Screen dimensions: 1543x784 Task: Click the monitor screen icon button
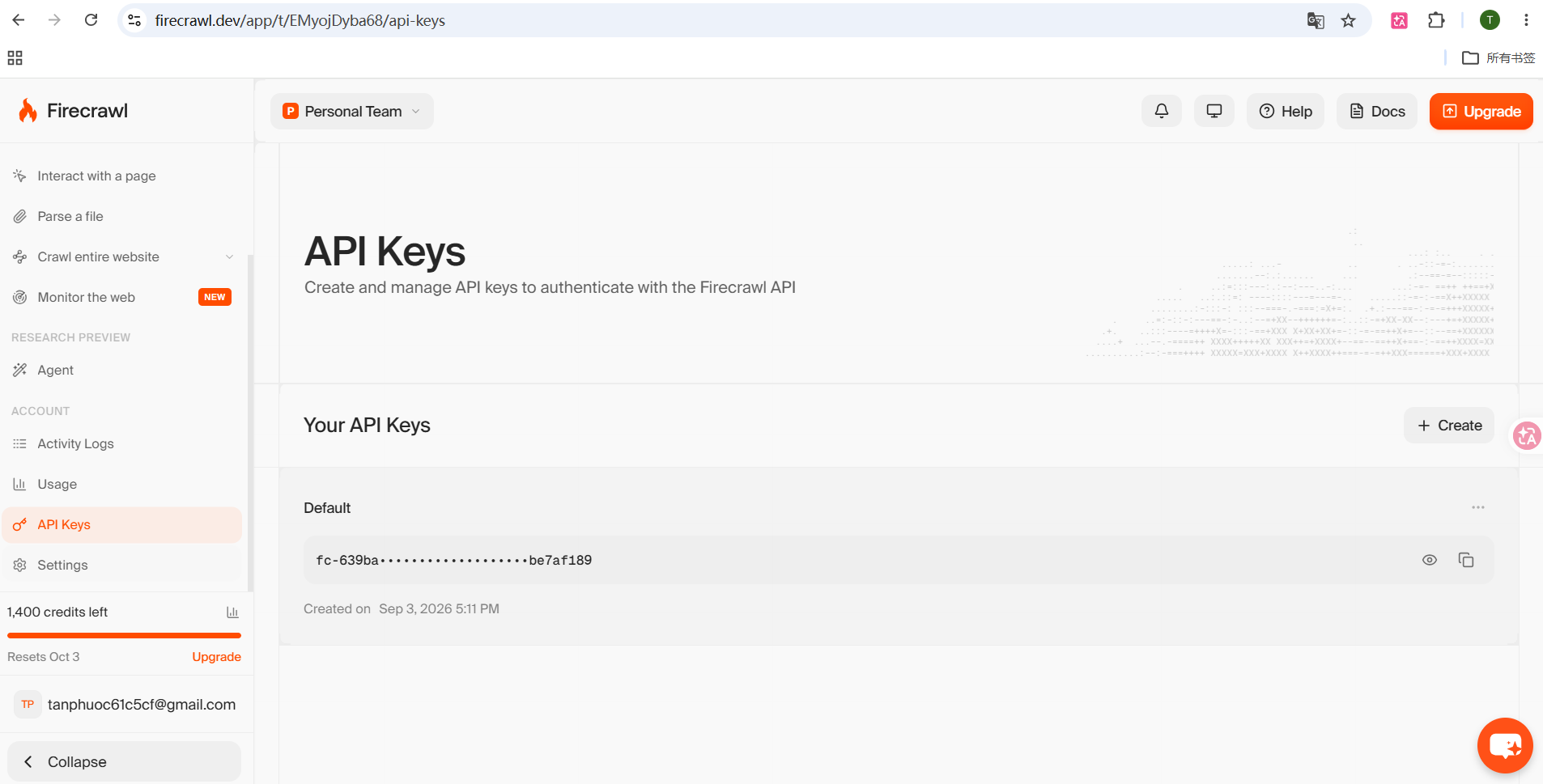coord(1214,111)
